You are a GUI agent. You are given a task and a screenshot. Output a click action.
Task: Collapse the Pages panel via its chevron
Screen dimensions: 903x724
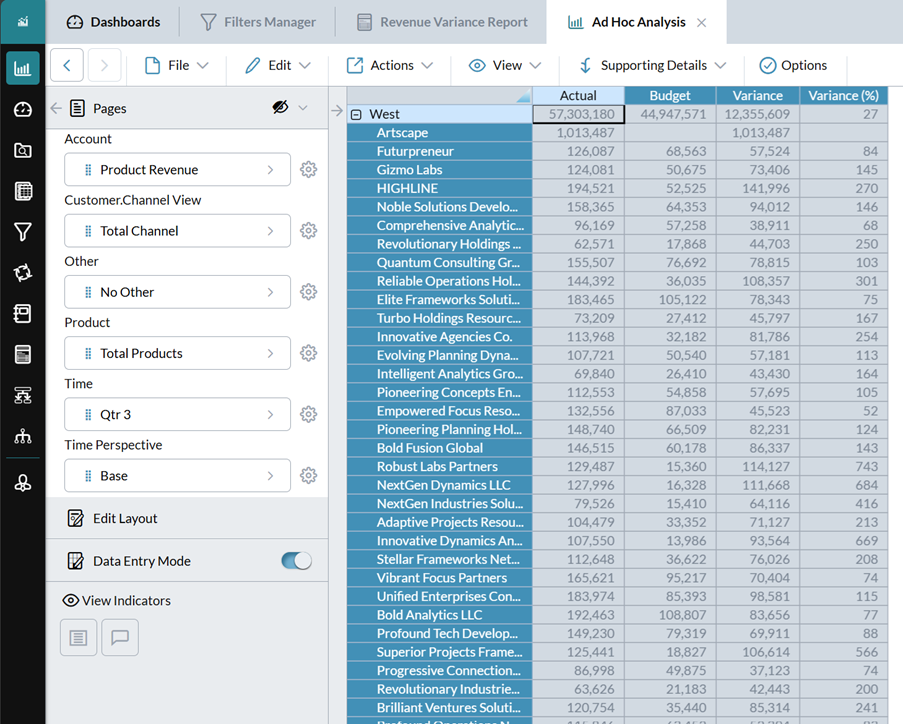point(56,107)
